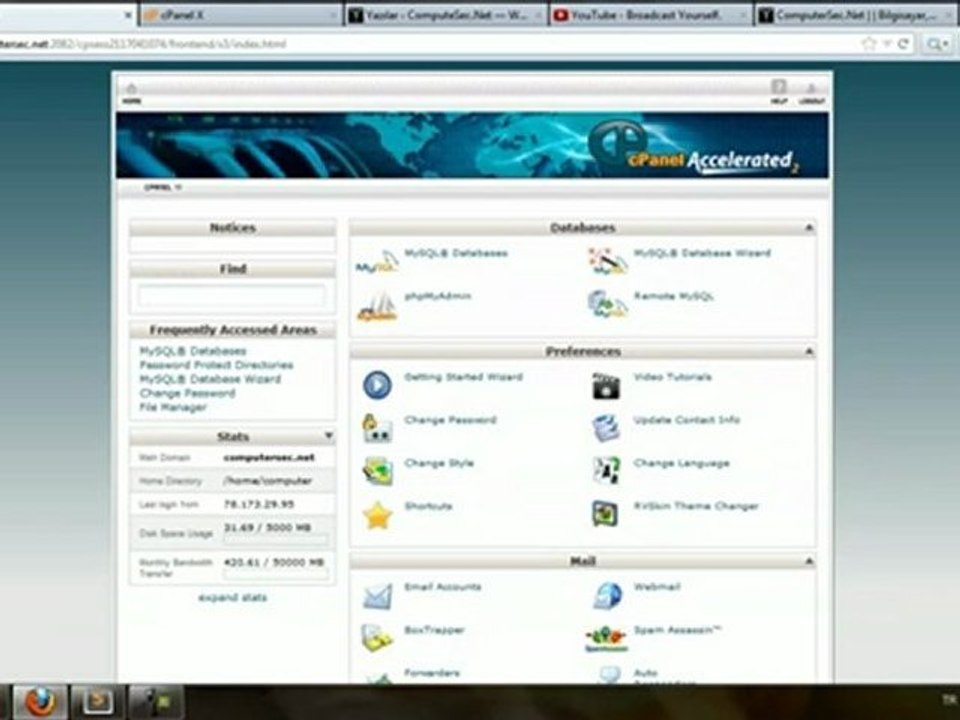Click the 78.173.29.95 last login value
This screenshot has height=720, width=960.
(259, 504)
